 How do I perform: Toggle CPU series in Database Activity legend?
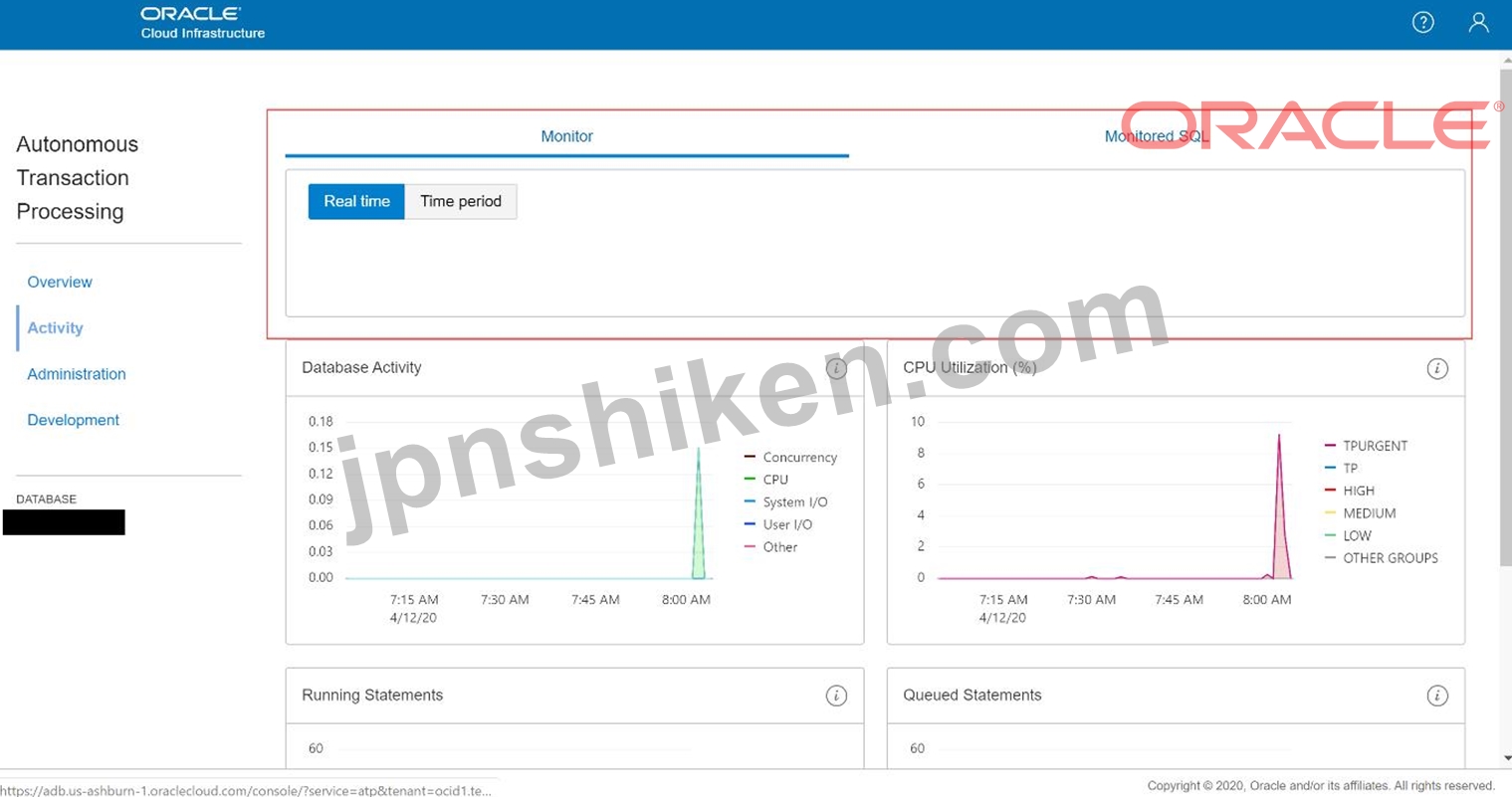(766, 480)
